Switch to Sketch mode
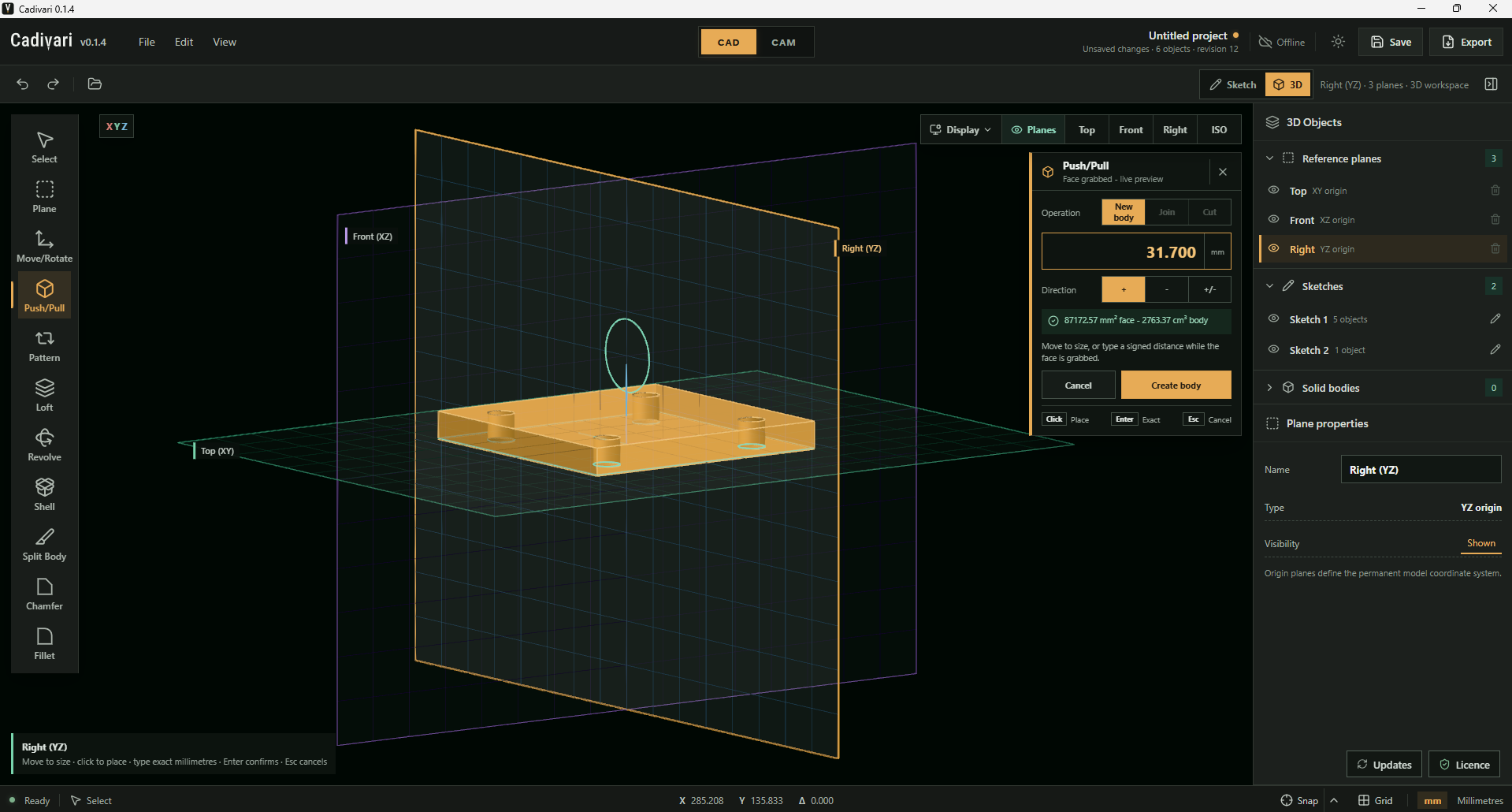 point(1233,84)
